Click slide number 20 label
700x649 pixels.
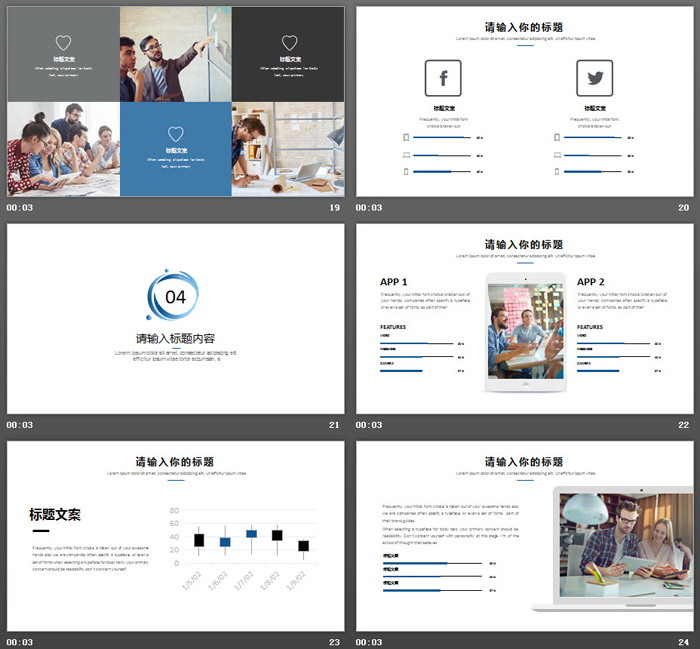[x=683, y=208]
